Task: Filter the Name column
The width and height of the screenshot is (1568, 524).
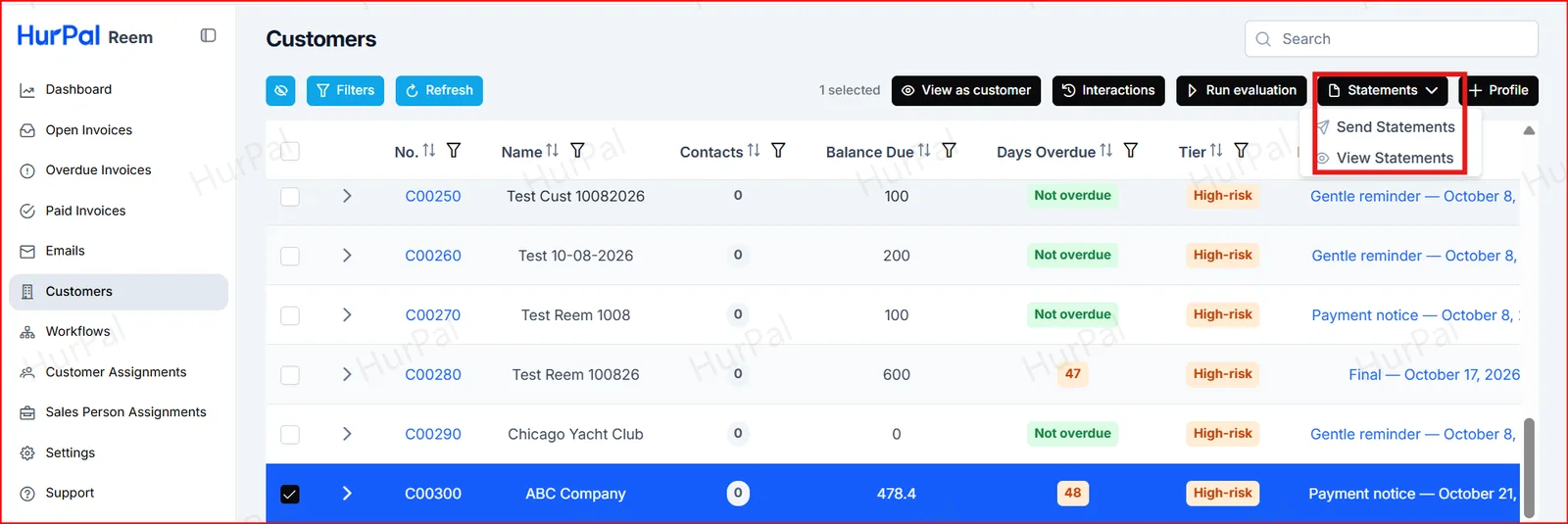Action: [577, 151]
